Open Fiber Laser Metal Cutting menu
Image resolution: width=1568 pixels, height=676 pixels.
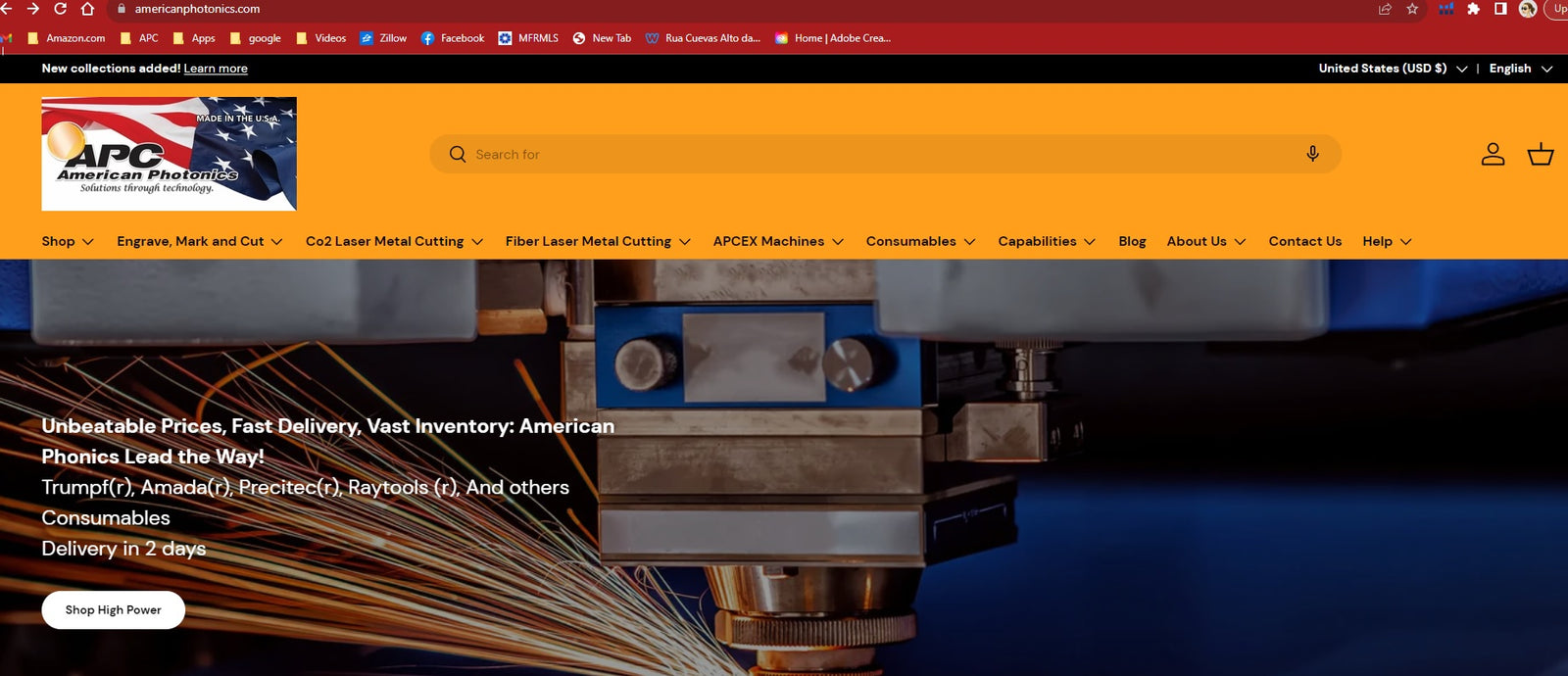598,241
